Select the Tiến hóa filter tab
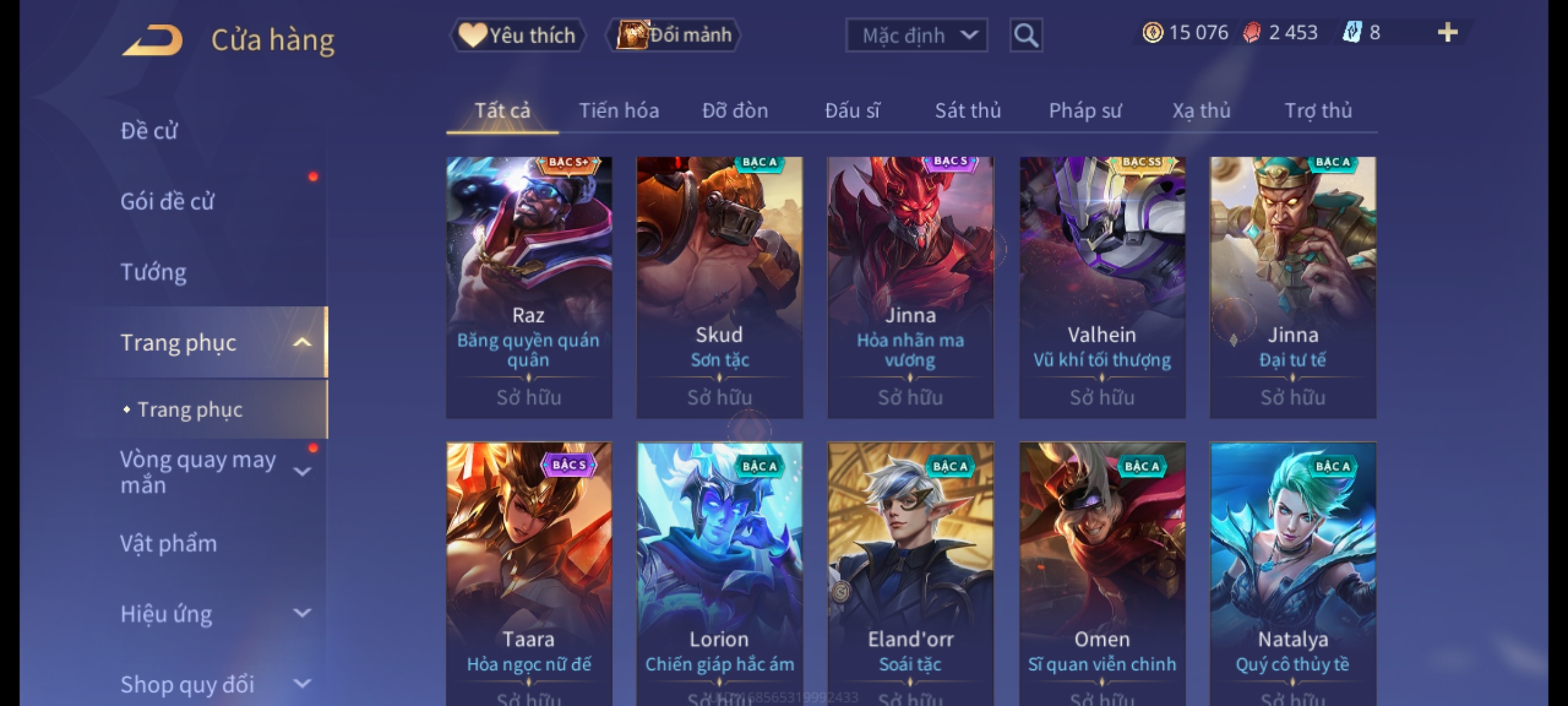 (x=619, y=110)
